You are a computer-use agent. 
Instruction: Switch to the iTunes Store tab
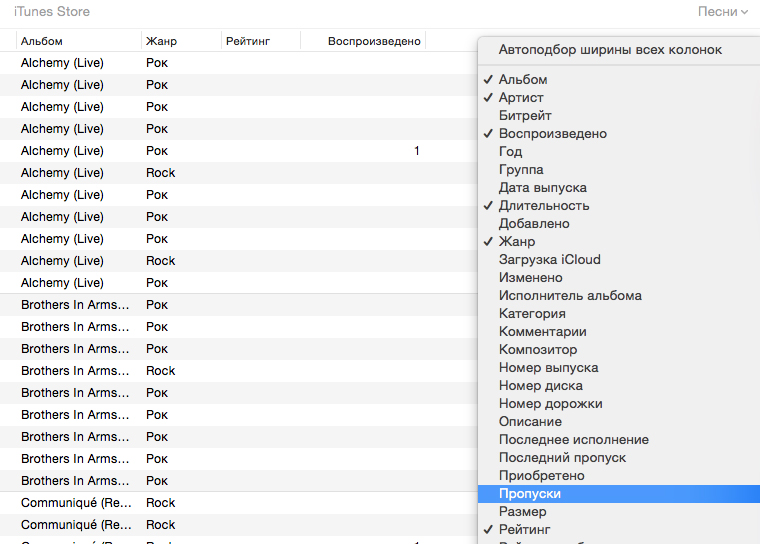point(52,11)
